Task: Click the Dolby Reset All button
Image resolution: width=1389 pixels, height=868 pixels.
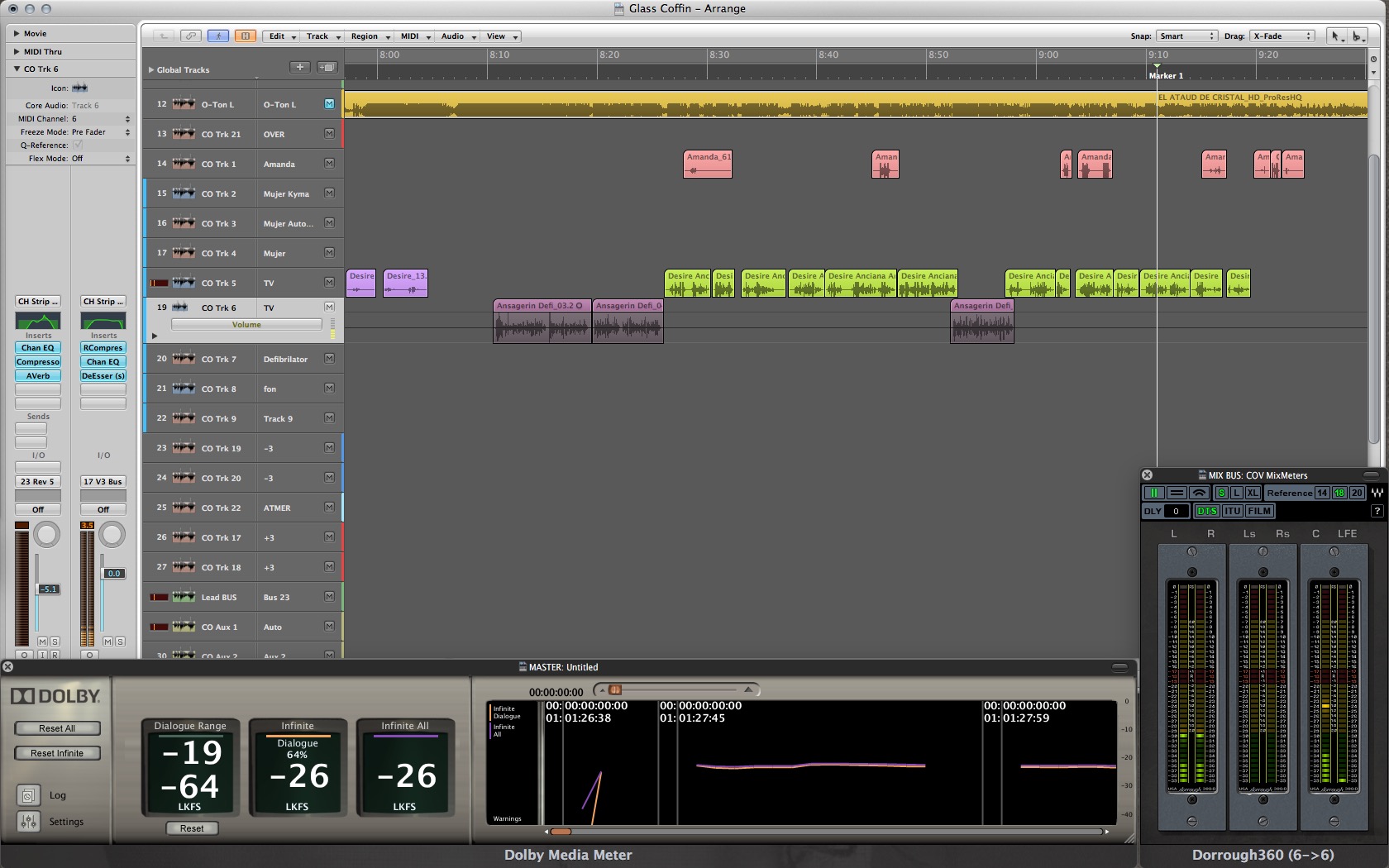Action: pyautogui.click(x=57, y=728)
